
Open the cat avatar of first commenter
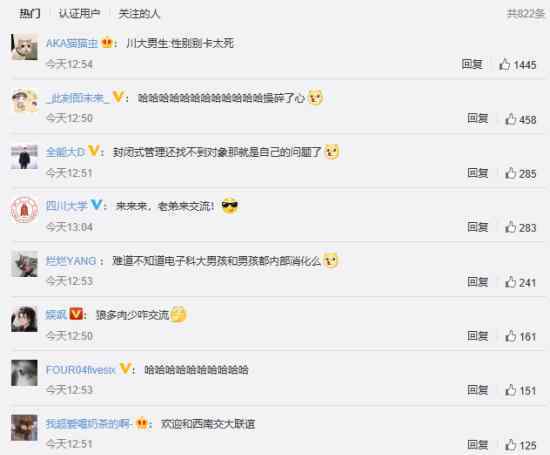pyautogui.click(x=24, y=47)
